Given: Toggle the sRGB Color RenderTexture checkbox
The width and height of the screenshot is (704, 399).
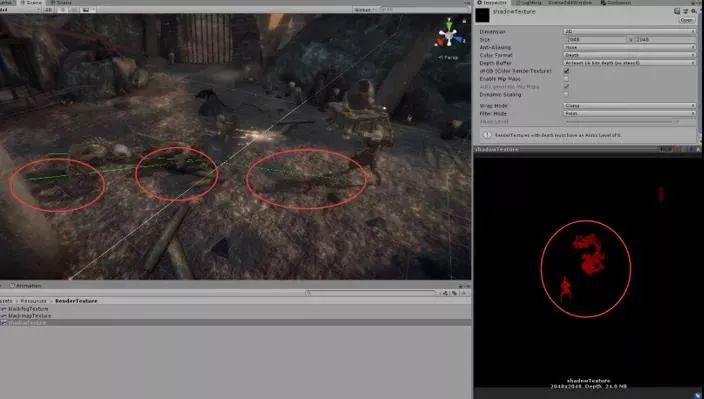Looking at the screenshot, I should (566, 71).
